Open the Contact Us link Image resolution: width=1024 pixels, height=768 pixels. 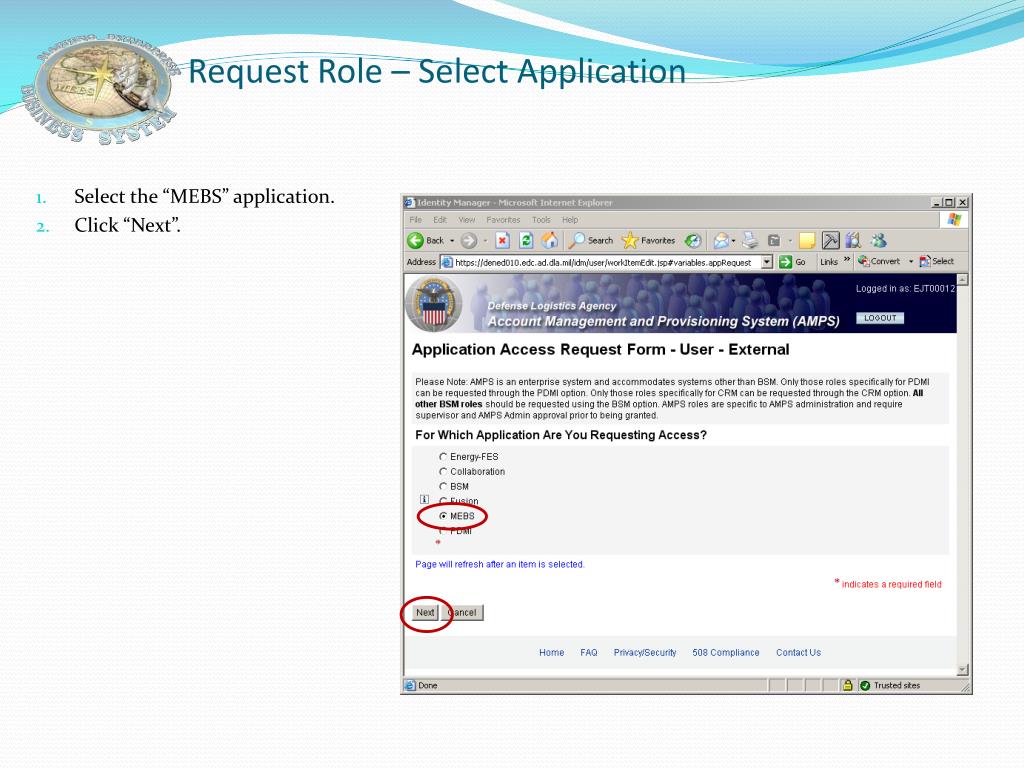click(799, 652)
